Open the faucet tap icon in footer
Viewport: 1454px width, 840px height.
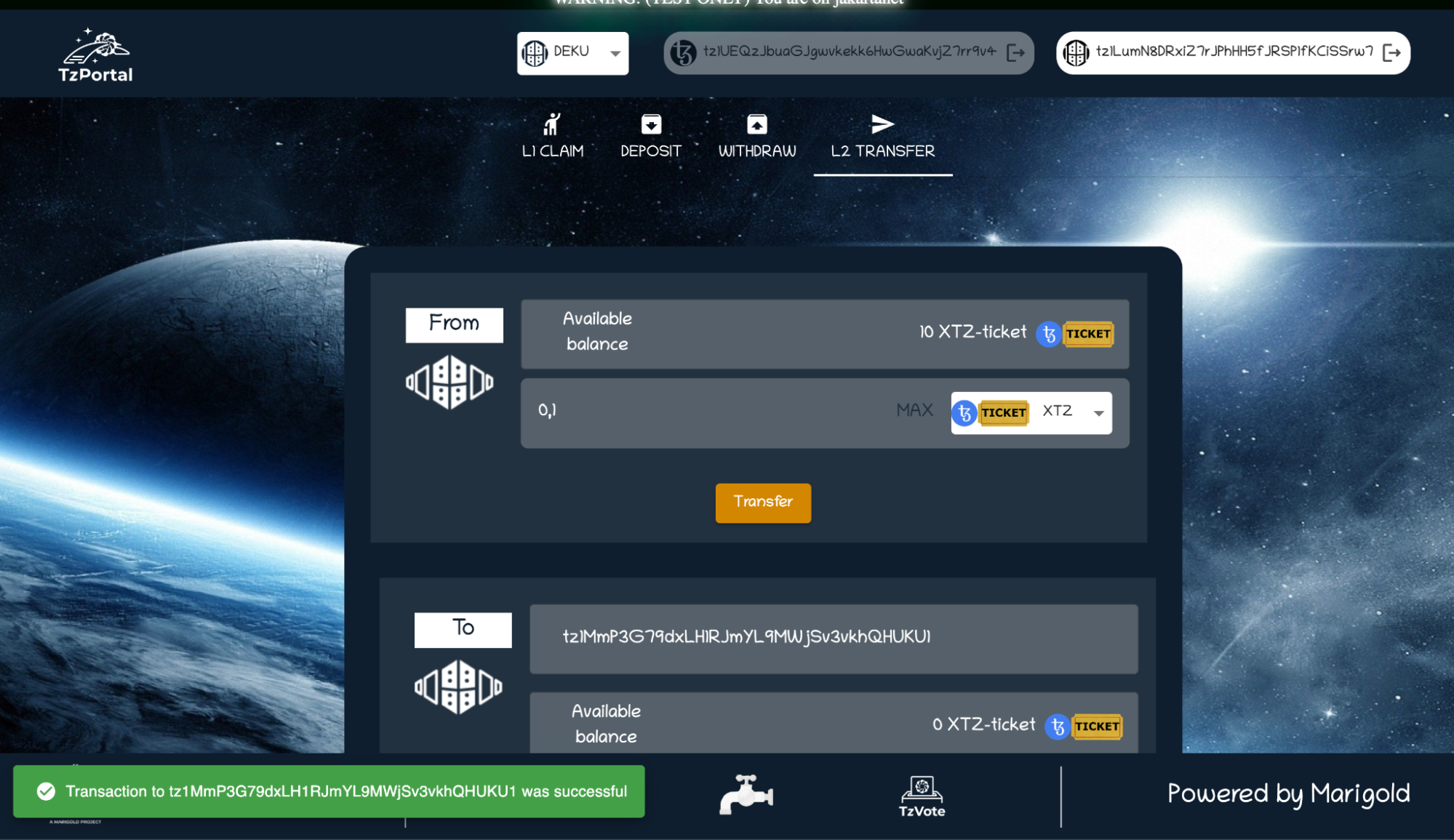tap(746, 794)
